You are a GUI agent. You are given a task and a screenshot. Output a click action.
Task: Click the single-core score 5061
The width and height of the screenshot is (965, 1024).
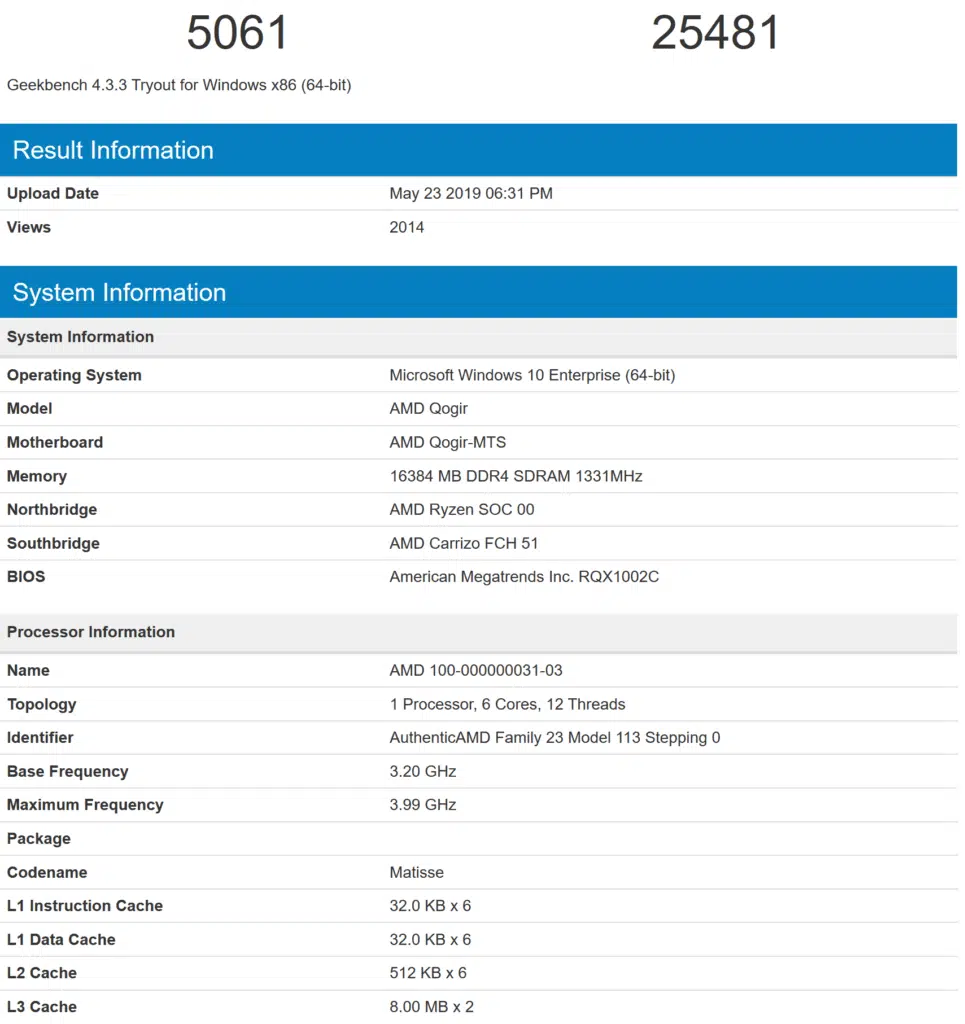pyautogui.click(x=237, y=33)
